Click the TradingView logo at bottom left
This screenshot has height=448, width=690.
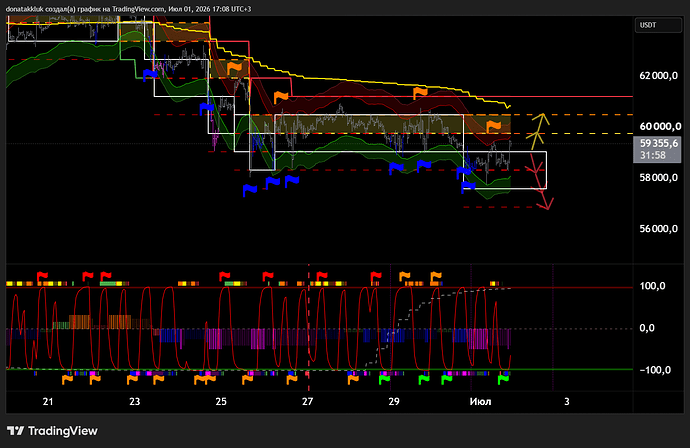tap(52, 431)
